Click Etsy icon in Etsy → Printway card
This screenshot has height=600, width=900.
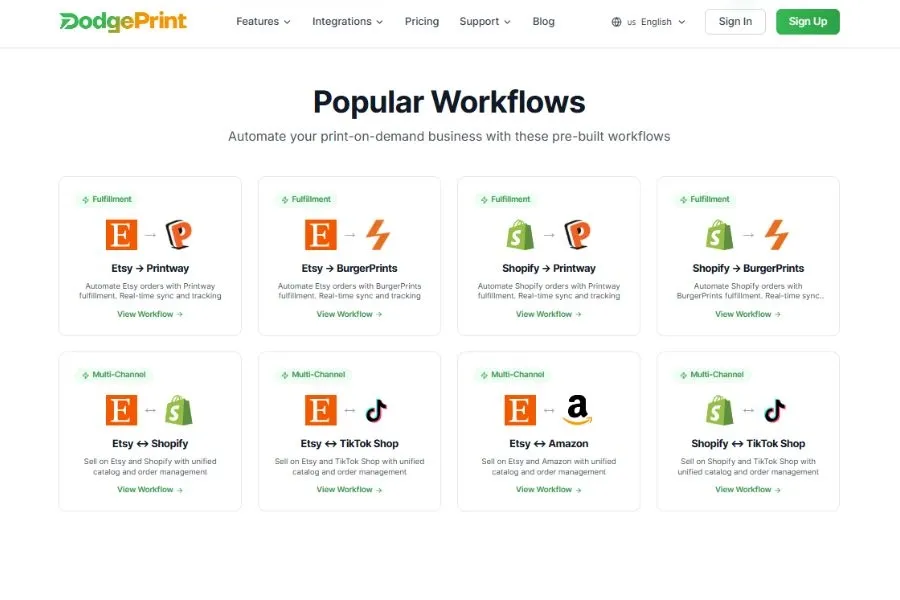[x=122, y=234]
